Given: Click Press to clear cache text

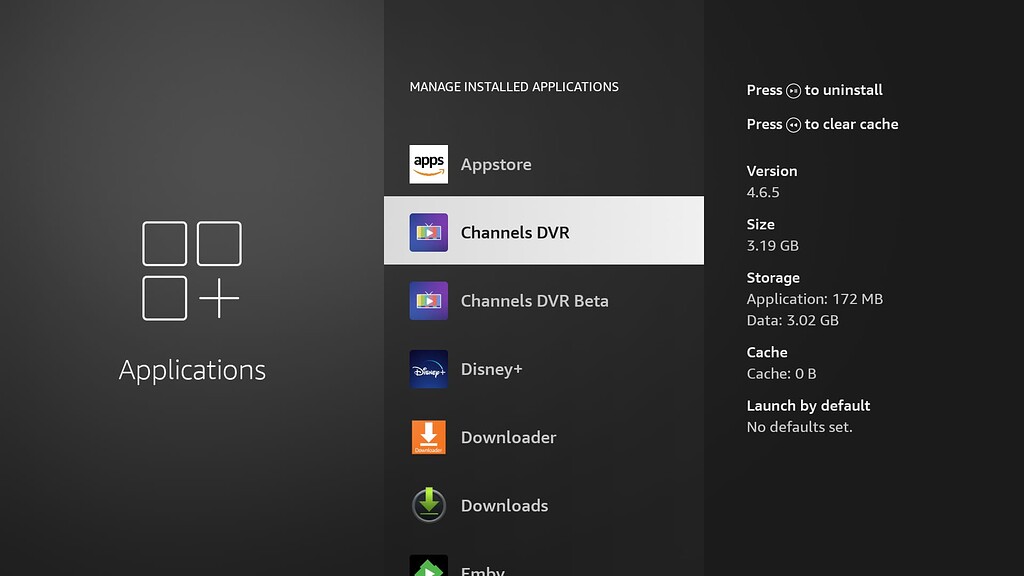Looking at the screenshot, I should click(x=822, y=124).
